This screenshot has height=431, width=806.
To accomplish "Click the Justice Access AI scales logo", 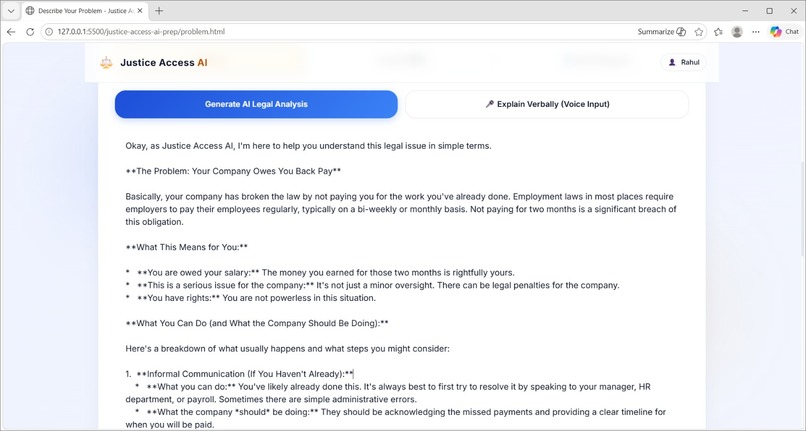I will click(106, 63).
